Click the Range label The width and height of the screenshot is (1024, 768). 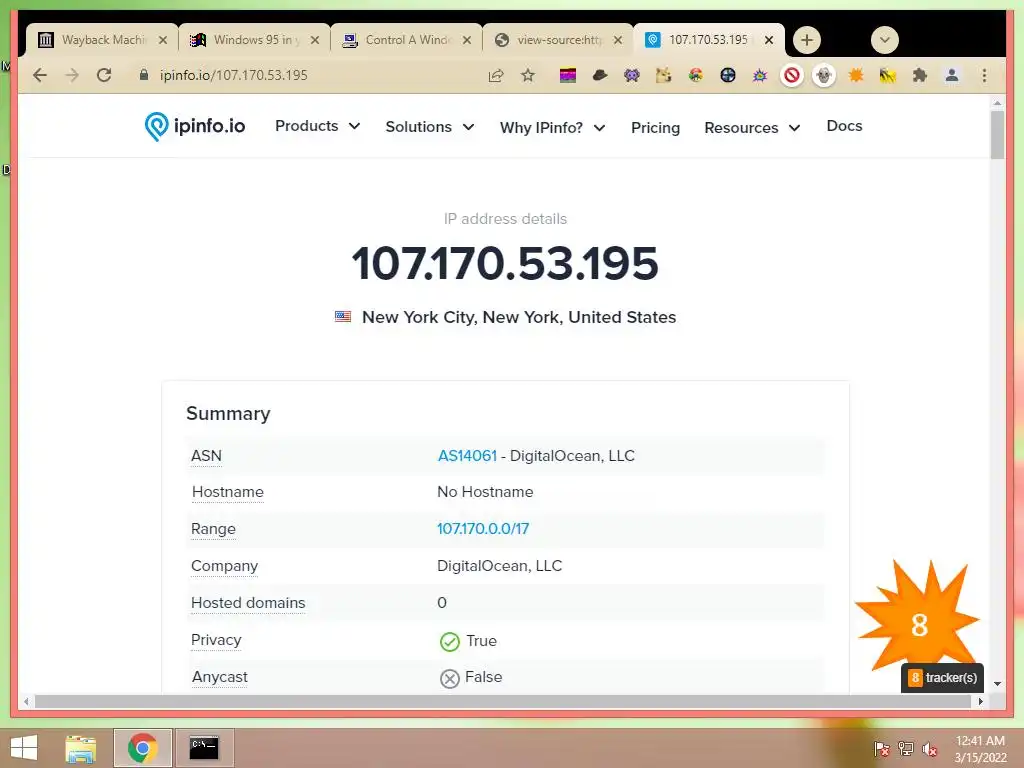[x=213, y=529]
